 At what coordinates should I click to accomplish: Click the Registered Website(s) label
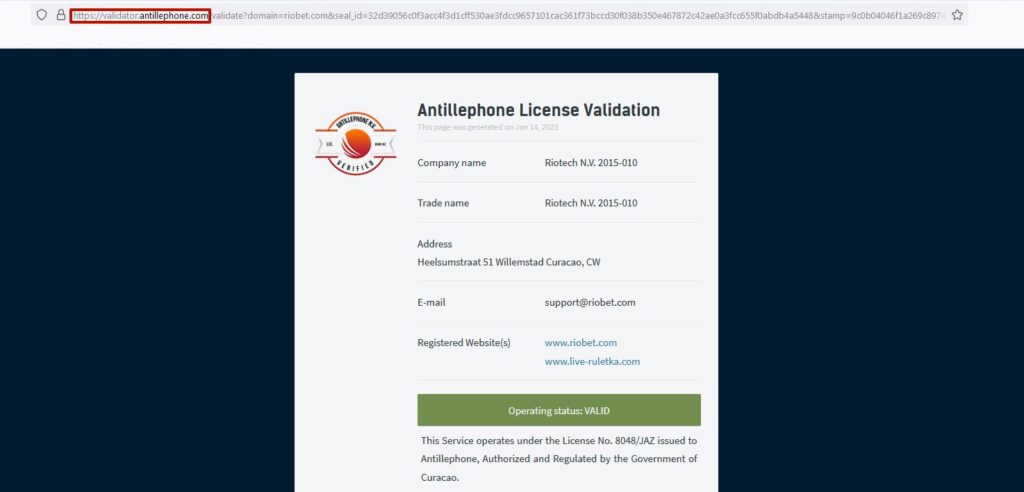[x=464, y=342]
